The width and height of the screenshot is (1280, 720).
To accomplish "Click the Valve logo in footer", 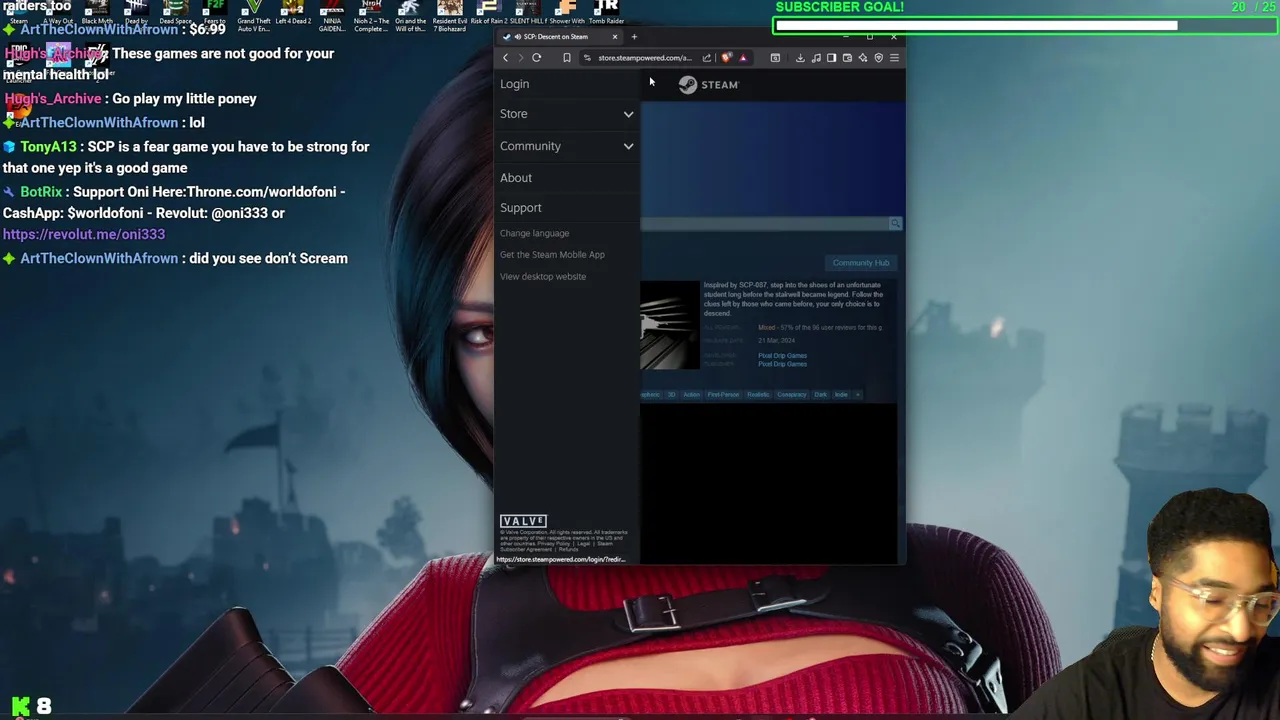I will [523, 521].
